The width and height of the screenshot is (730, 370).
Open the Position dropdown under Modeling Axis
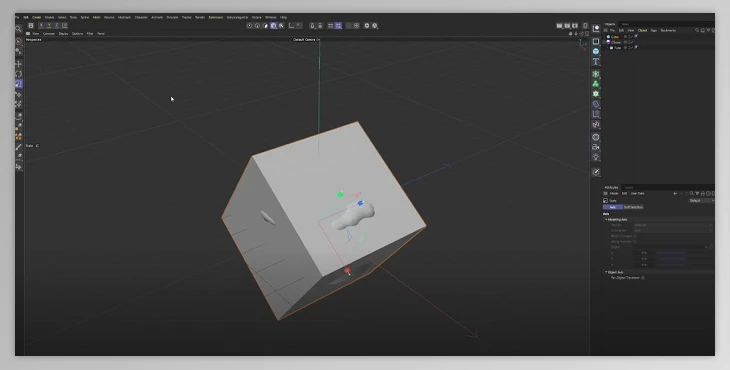[673, 225]
